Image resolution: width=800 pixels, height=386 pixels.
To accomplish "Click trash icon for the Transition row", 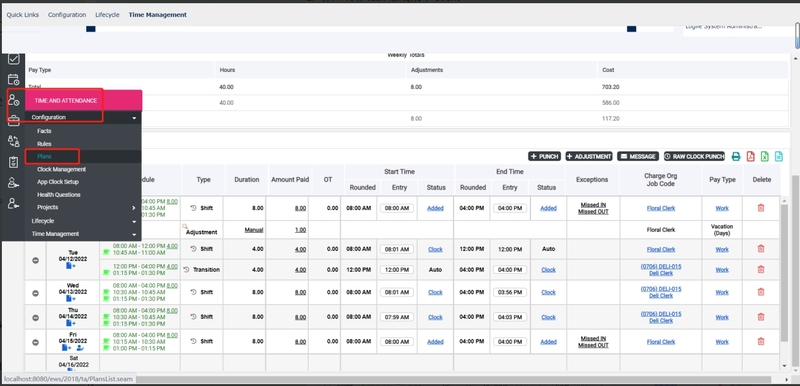I will coord(761,269).
